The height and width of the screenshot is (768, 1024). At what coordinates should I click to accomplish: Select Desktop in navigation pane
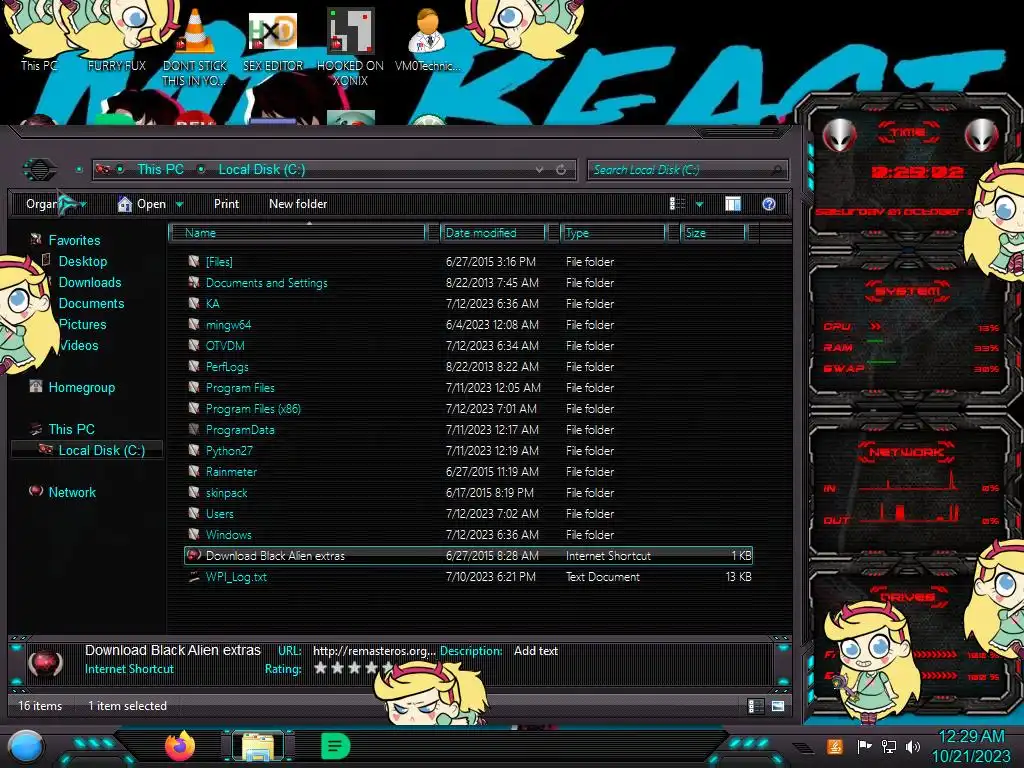click(x=82, y=261)
